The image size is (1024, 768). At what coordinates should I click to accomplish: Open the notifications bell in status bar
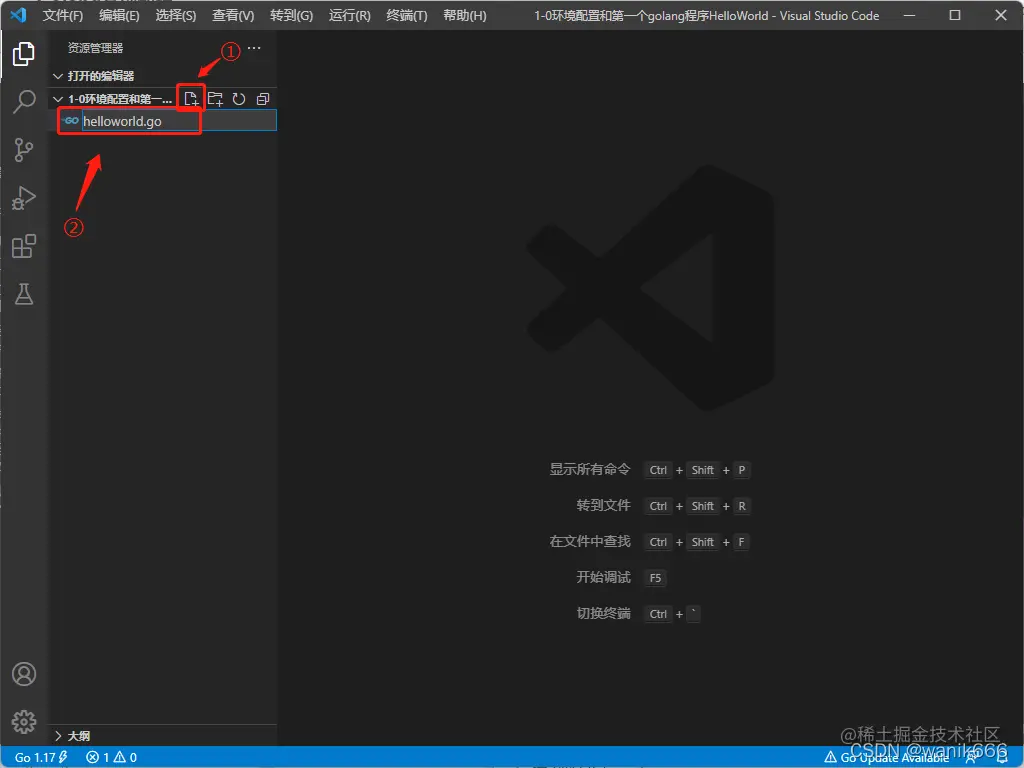[1002, 757]
